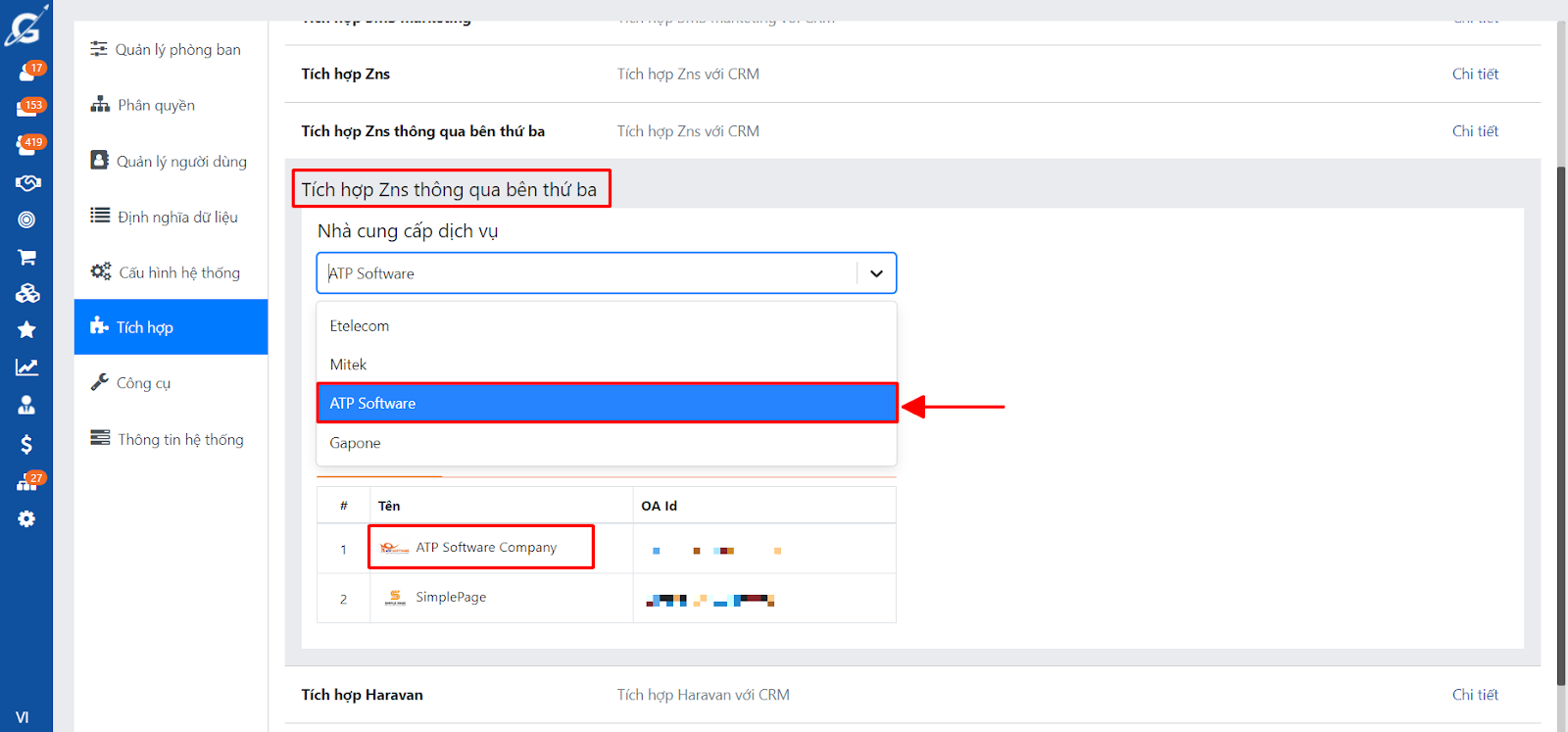Click the contact icon beside Quản lý người dùng
Image resolution: width=1568 pixels, height=732 pixels.
coord(99,160)
